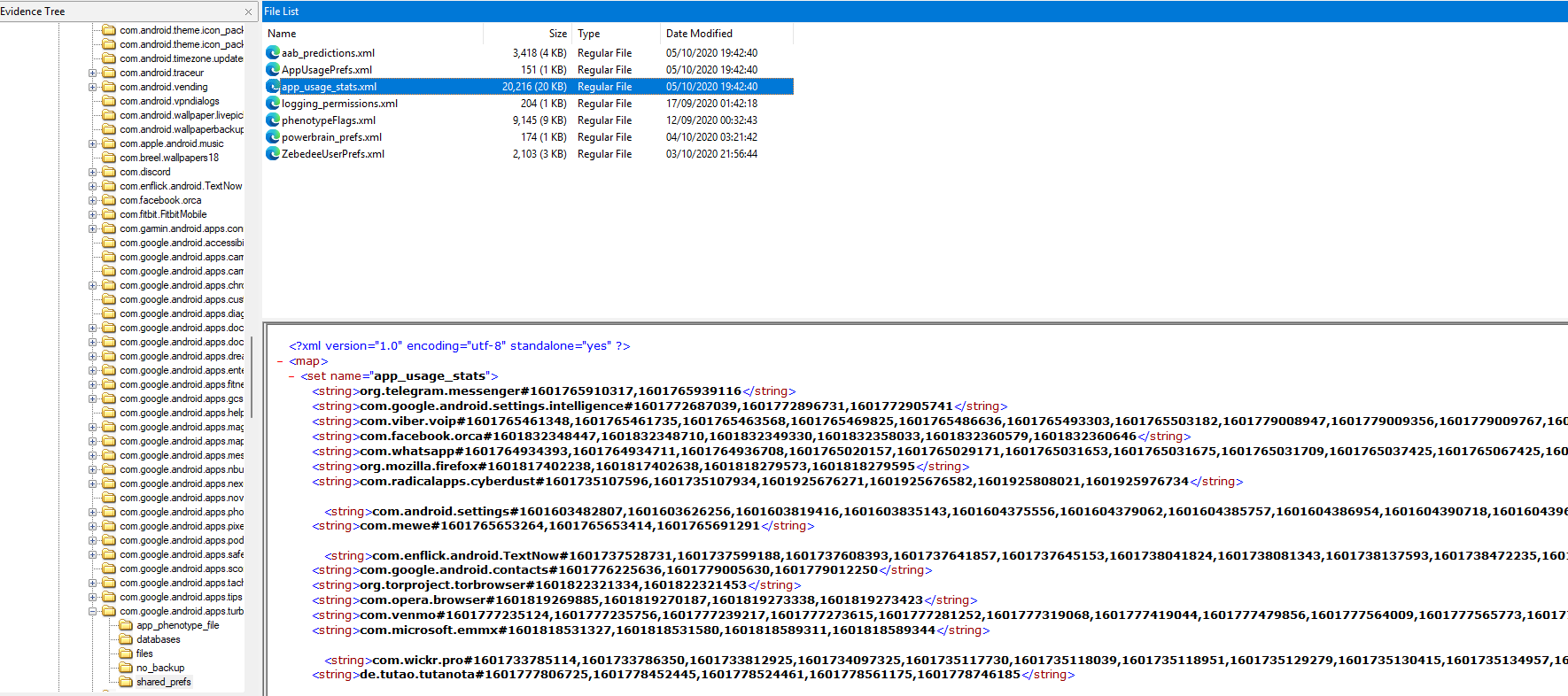This screenshot has width=1568, height=696.
Task: Sort file list by Name column
Action: coord(373,34)
